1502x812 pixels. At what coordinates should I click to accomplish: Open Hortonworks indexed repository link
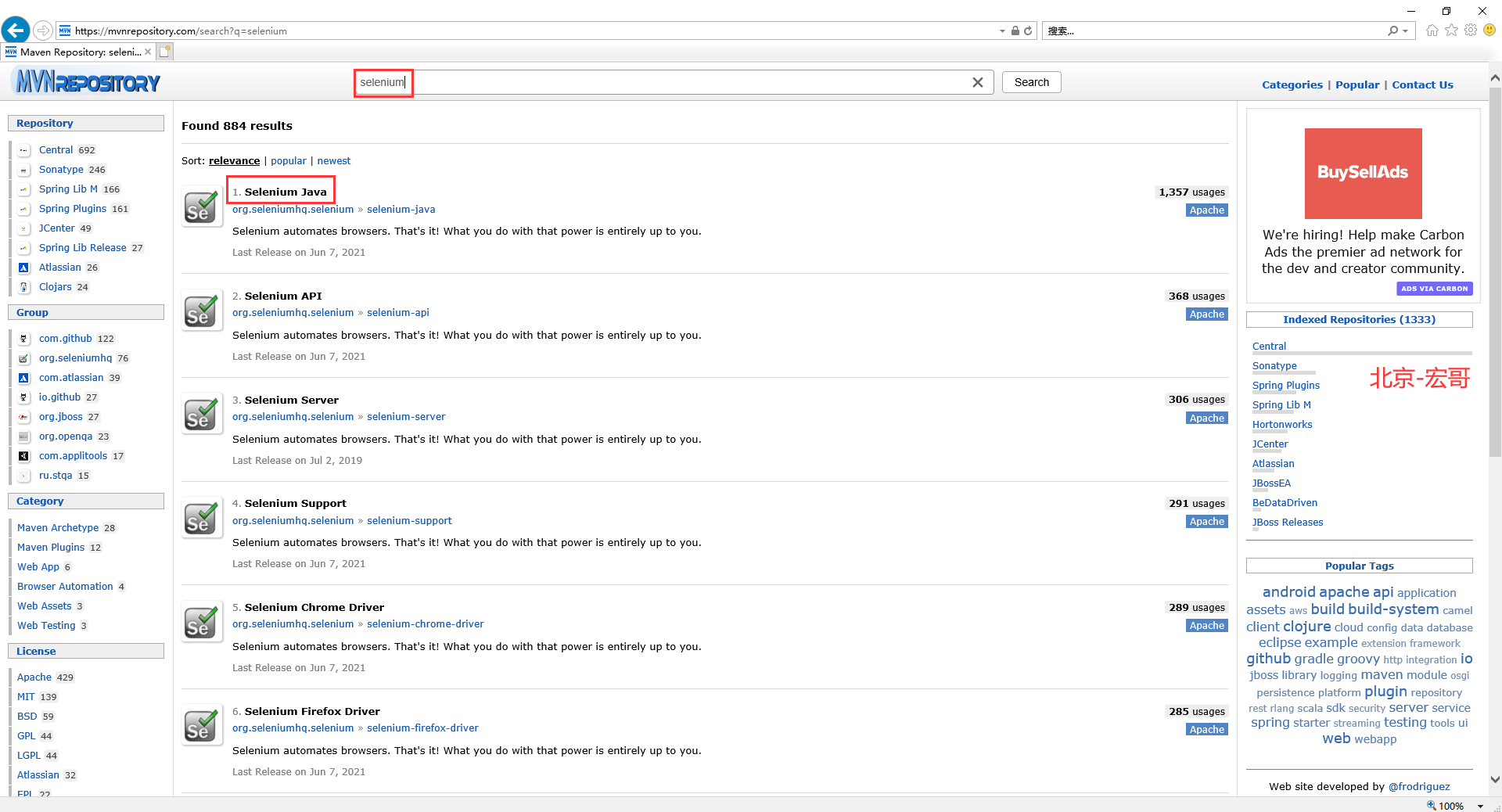(x=1281, y=424)
